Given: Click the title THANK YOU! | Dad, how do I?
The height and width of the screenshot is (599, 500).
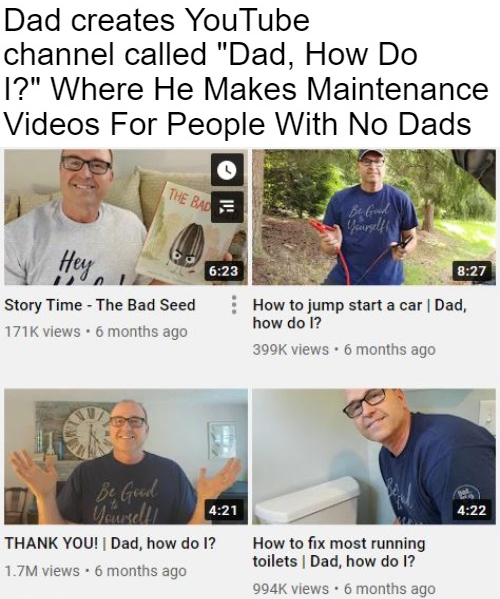Looking at the screenshot, I should point(110,543).
